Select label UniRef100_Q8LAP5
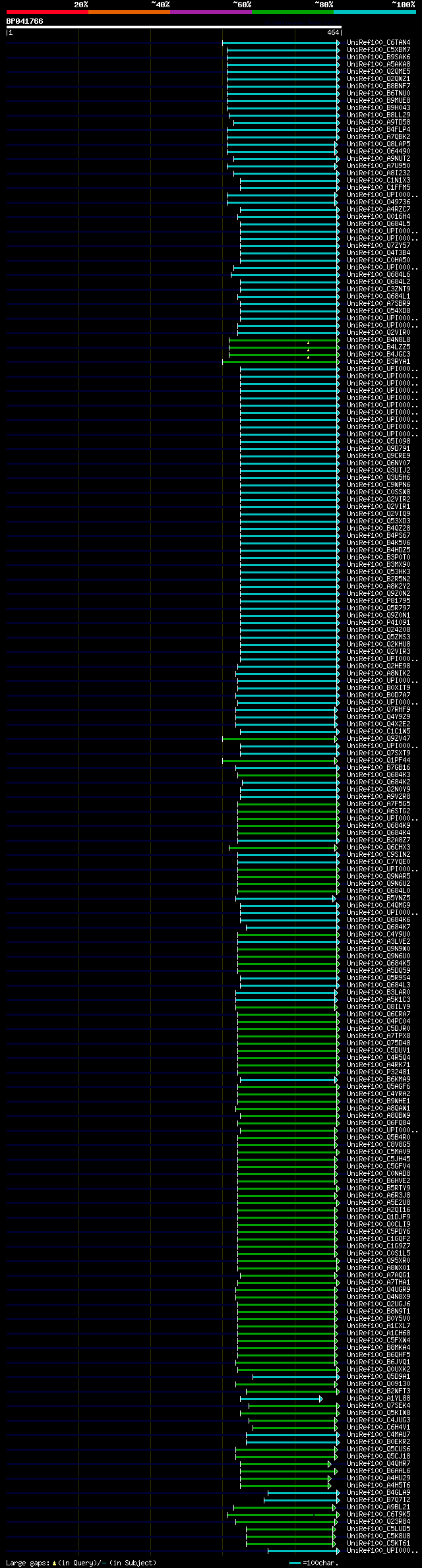Screen dimensions: 422x1568 (378, 144)
